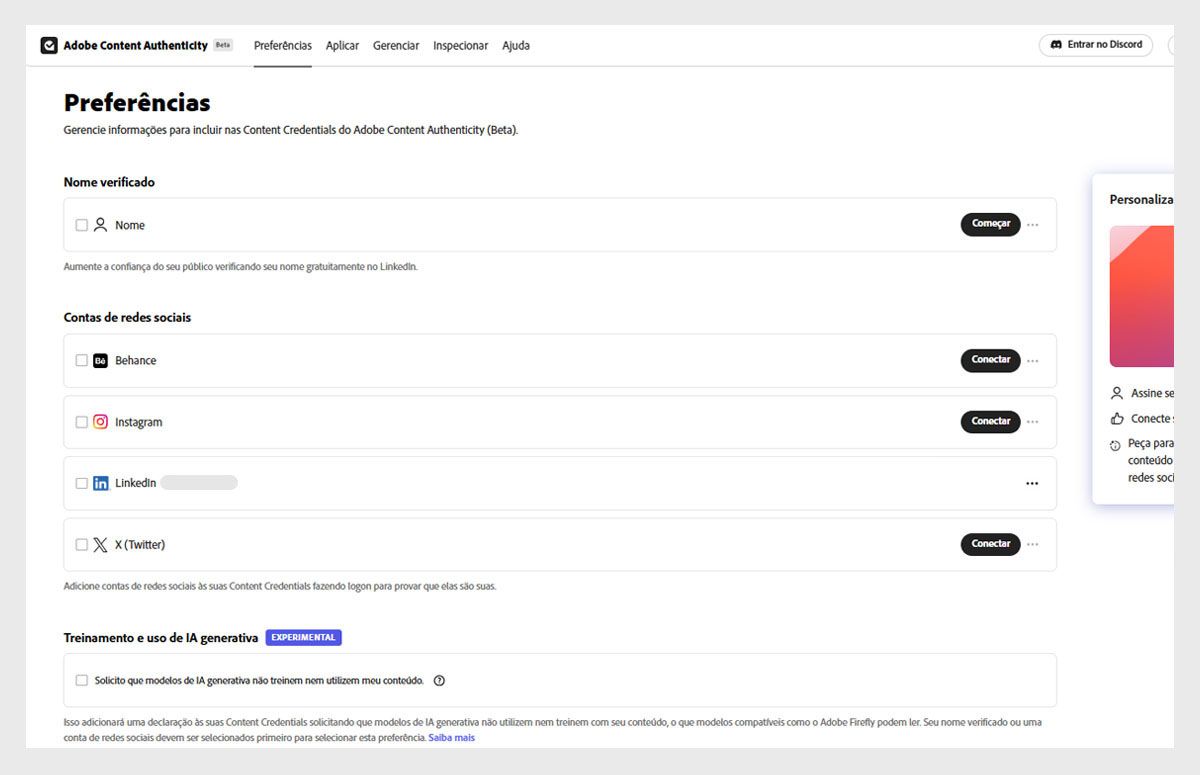This screenshot has width=1200, height=775.
Task: Click the LinkedIn logo icon
Action: point(100,484)
